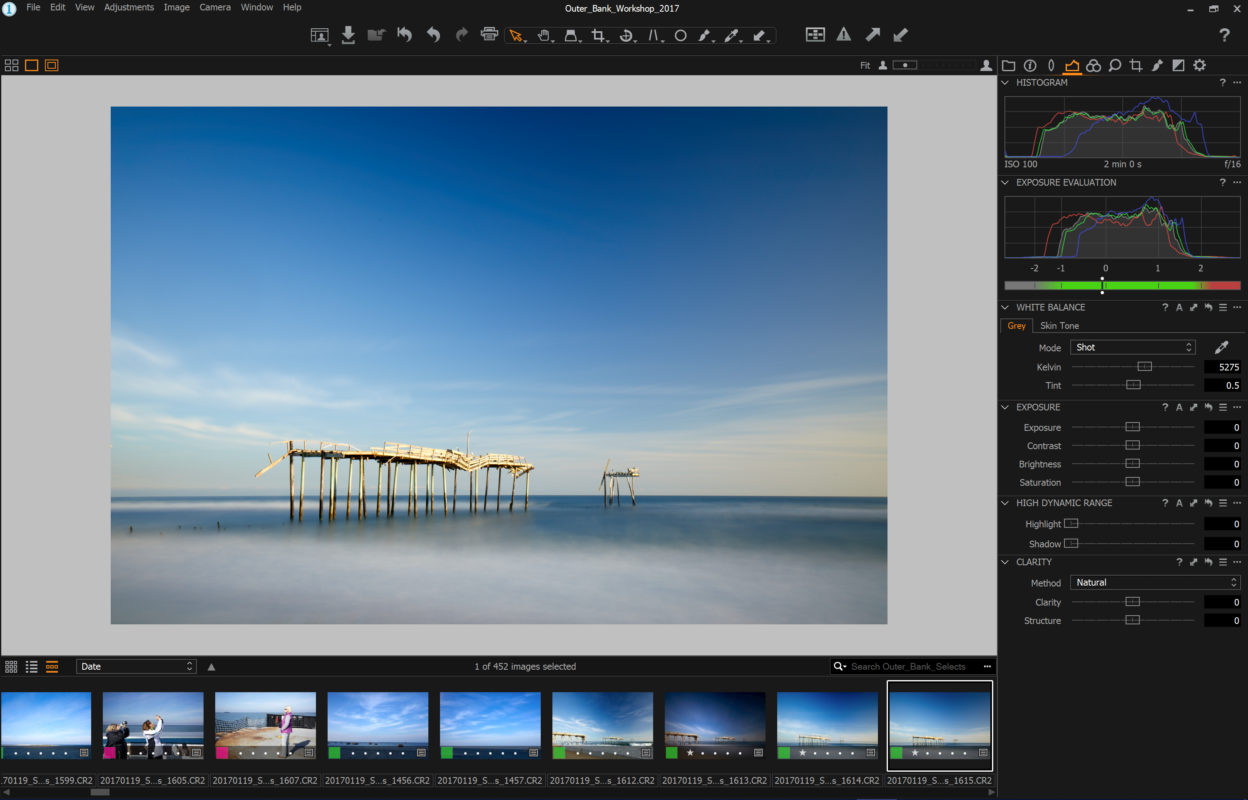Image resolution: width=1248 pixels, height=800 pixels.
Task: Open the white balance Mode dropdown
Action: pos(1132,347)
